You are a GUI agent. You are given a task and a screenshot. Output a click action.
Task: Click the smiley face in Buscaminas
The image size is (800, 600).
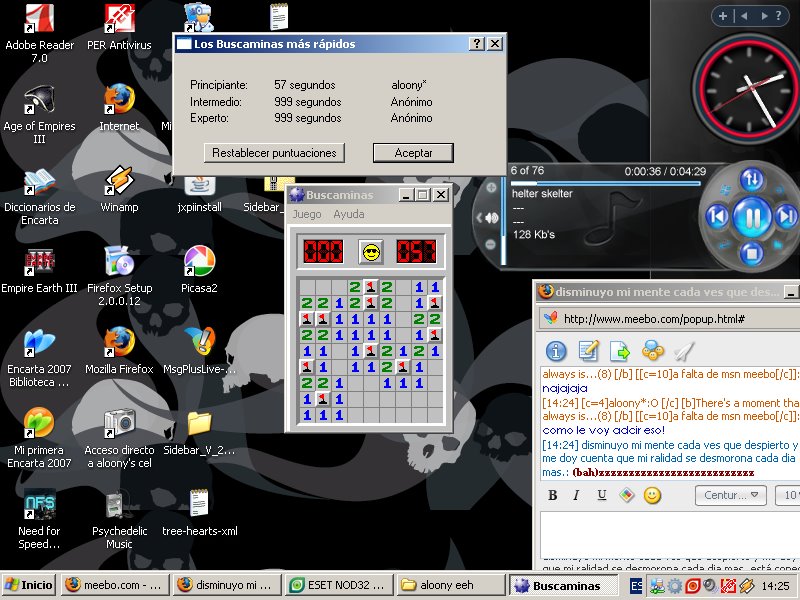click(371, 252)
